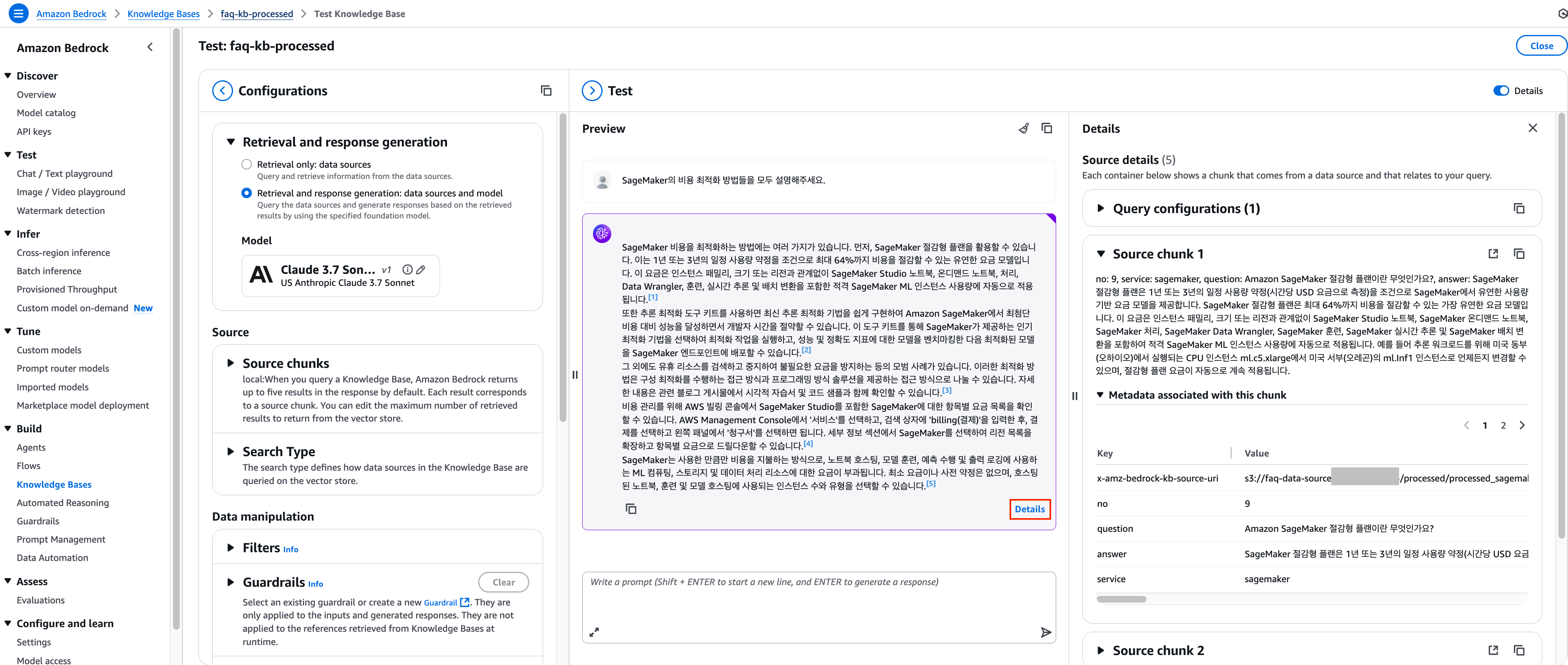The width and height of the screenshot is (1568, 665).
Task: Select Retrieval and response generation radio option
Action: point(246,193)
